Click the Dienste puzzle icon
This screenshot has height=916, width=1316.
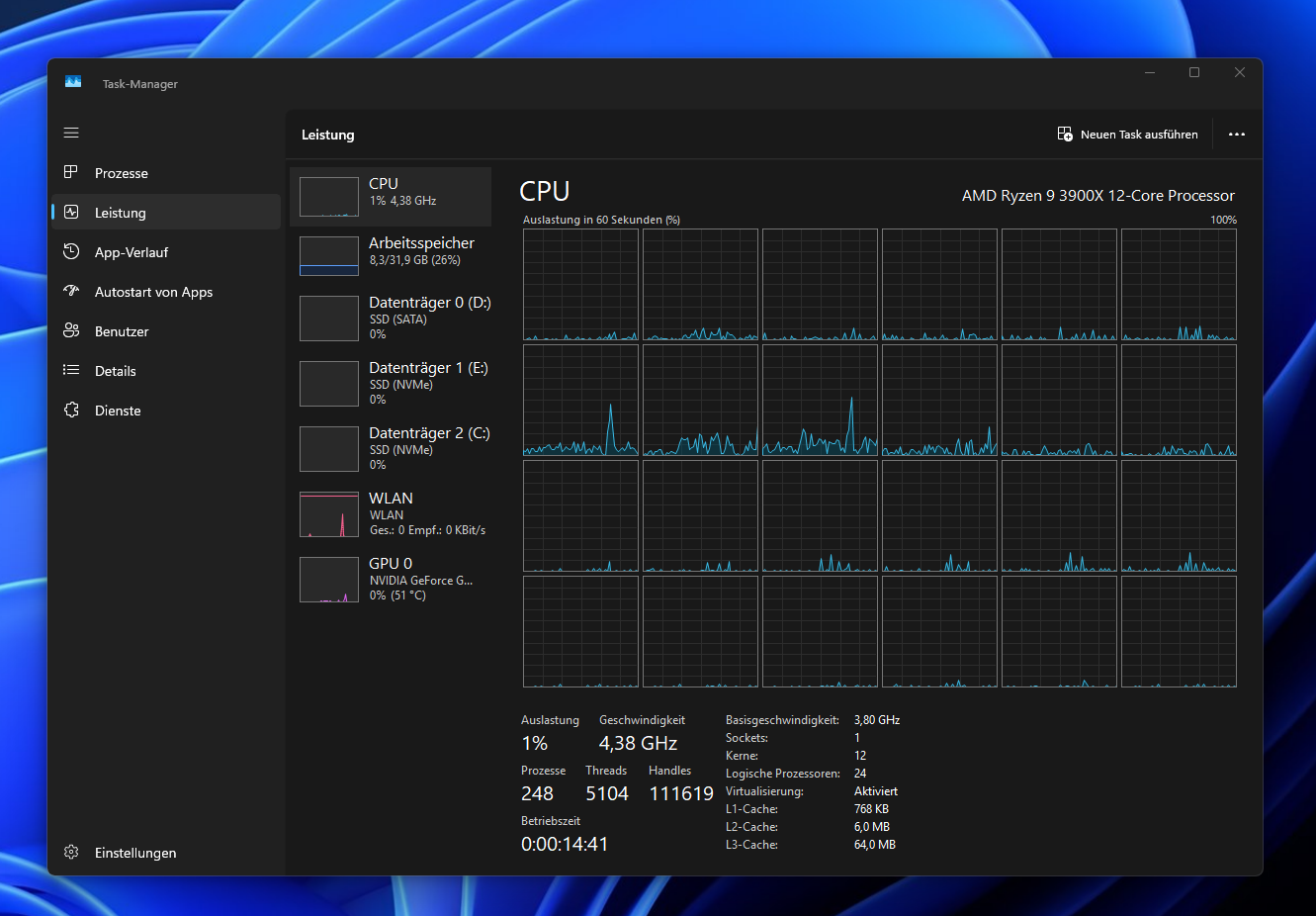(71, 410)
